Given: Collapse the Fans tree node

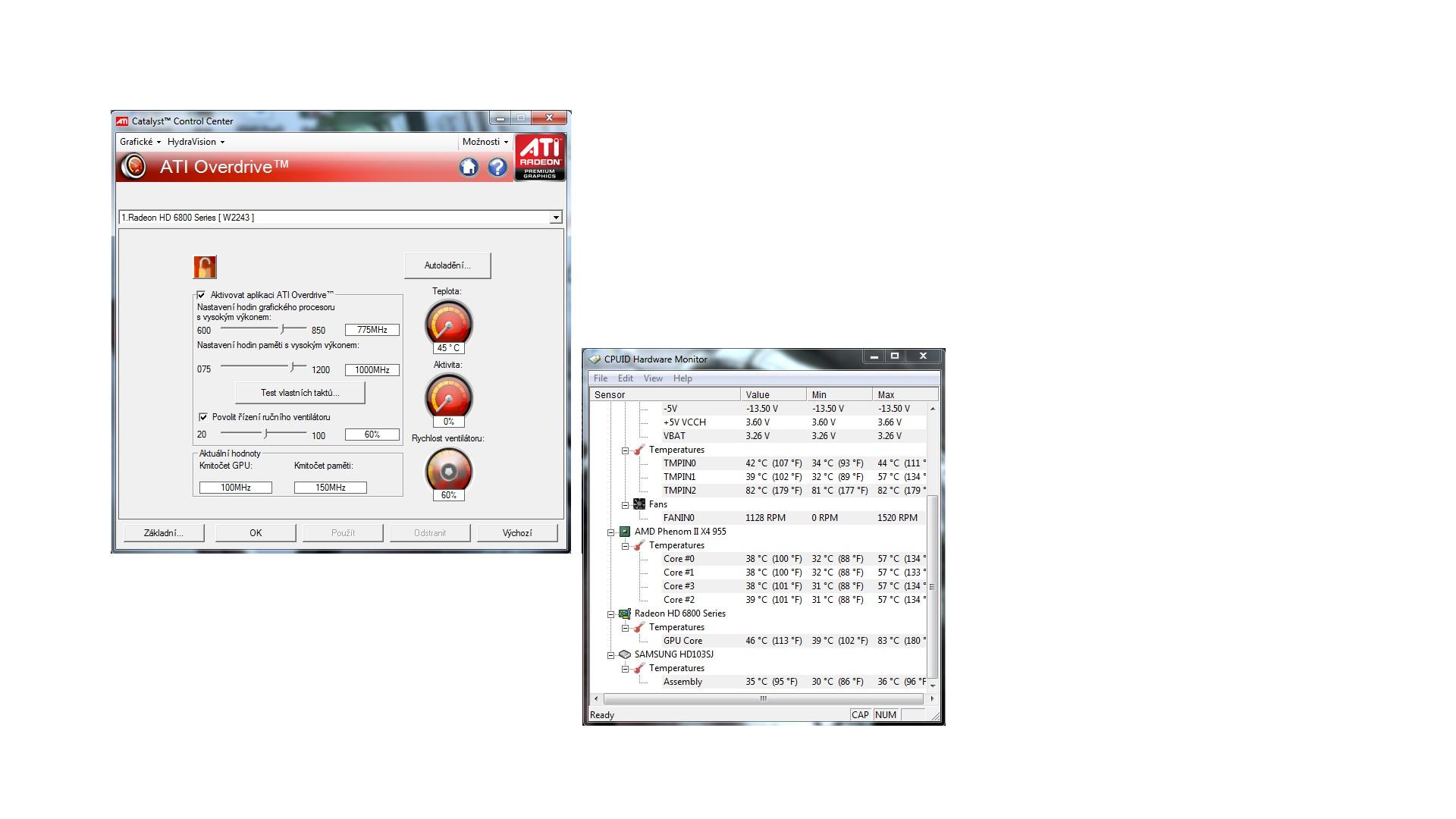Looking at the screenshot, I should [x=626, y=505].
